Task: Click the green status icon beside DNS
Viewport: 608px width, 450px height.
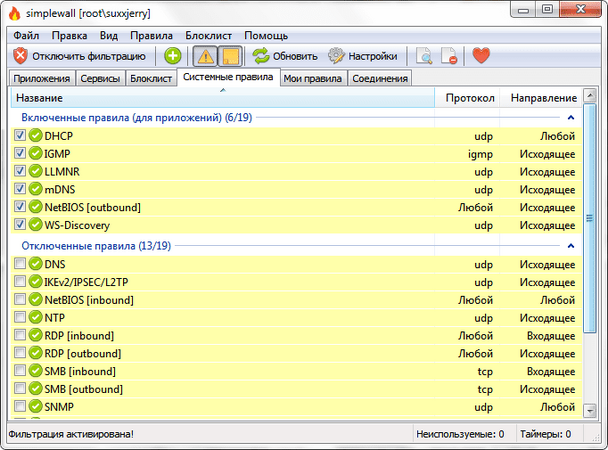Action: pyautogui.click(x=36, y=264)
